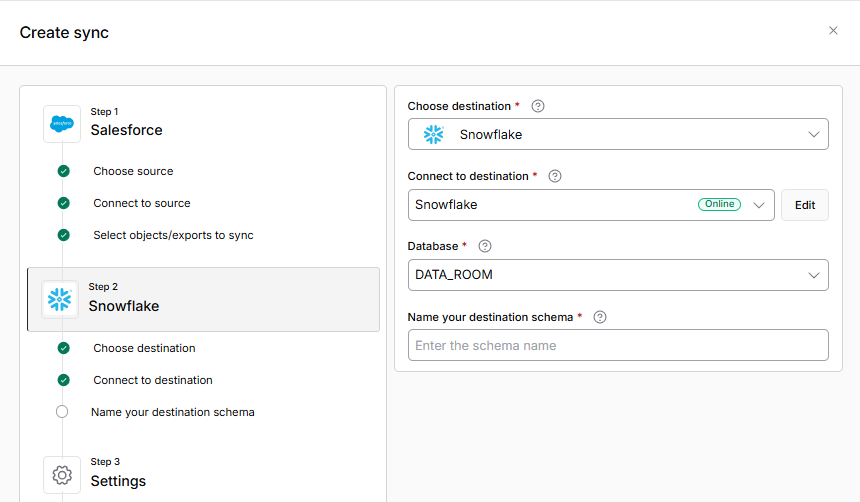Click green check beside Connect to source

pos(64,203)
